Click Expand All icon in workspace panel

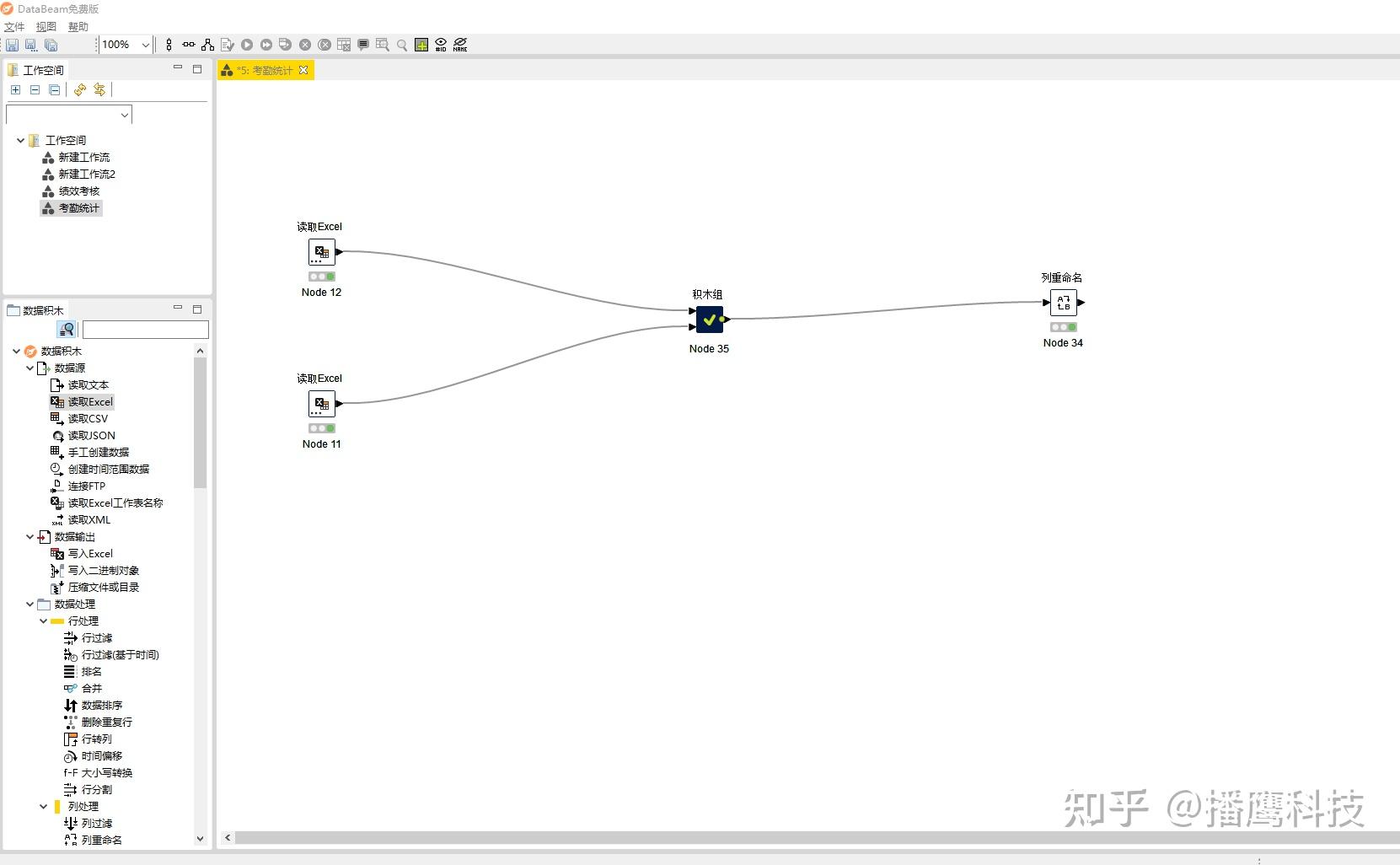15,89
